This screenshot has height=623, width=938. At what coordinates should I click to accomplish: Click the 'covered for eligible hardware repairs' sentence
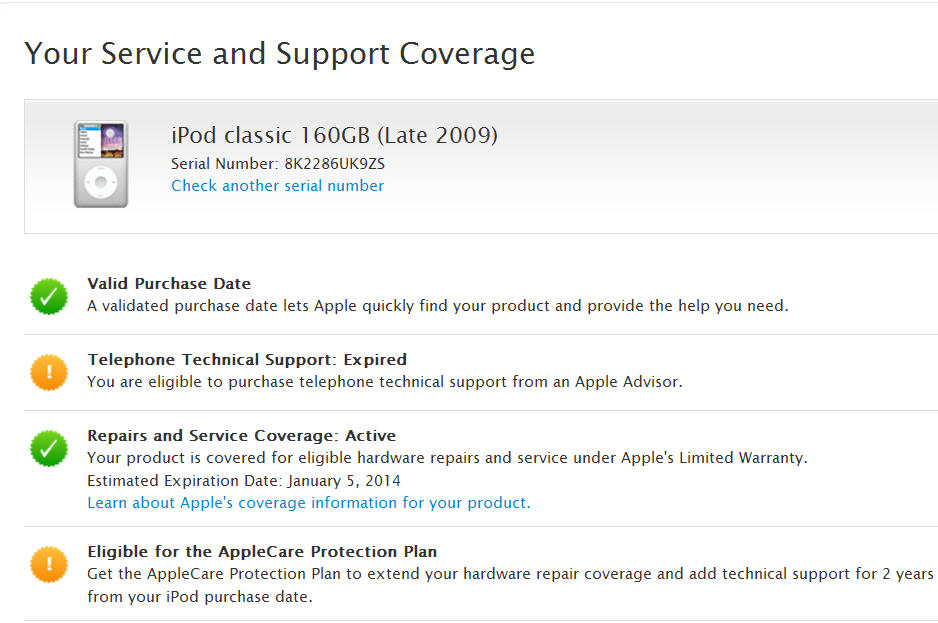pyautogui.click(x=447, y=458)
